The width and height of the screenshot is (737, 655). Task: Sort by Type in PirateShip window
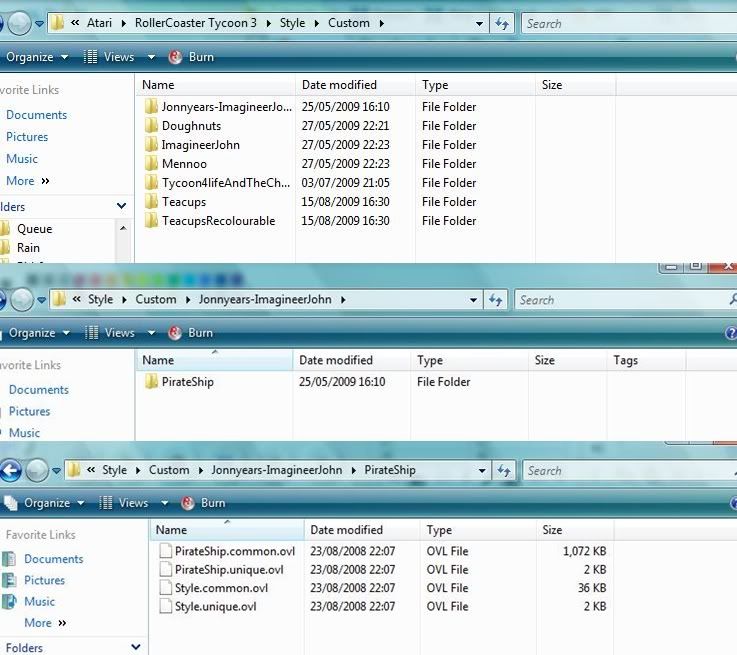pos(478,530)
